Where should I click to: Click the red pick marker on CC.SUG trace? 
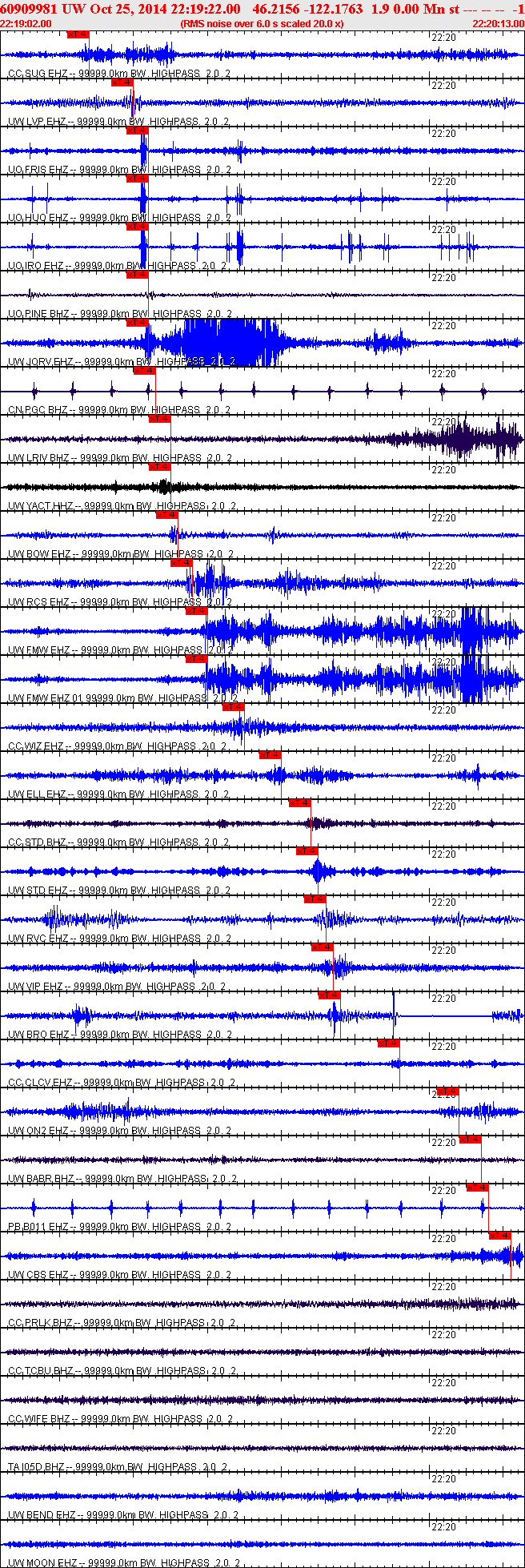(x=78, y=34)
